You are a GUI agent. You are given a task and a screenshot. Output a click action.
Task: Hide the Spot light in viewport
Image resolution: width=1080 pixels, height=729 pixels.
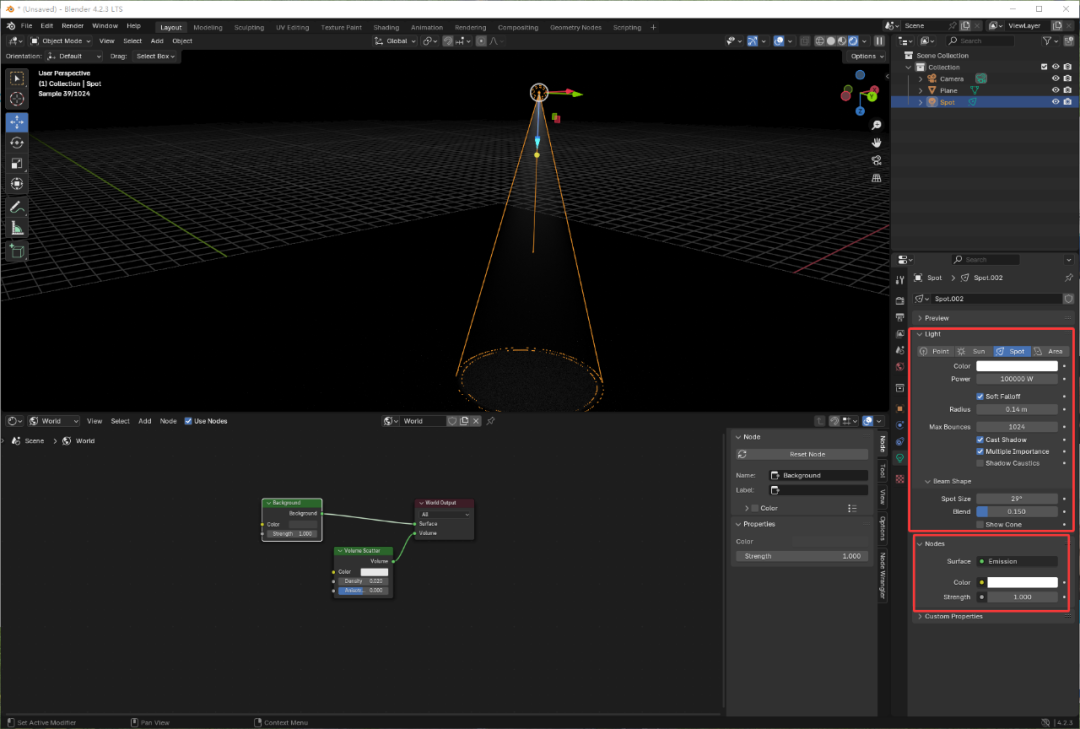pyautogui.click(x=1055, y=102)
